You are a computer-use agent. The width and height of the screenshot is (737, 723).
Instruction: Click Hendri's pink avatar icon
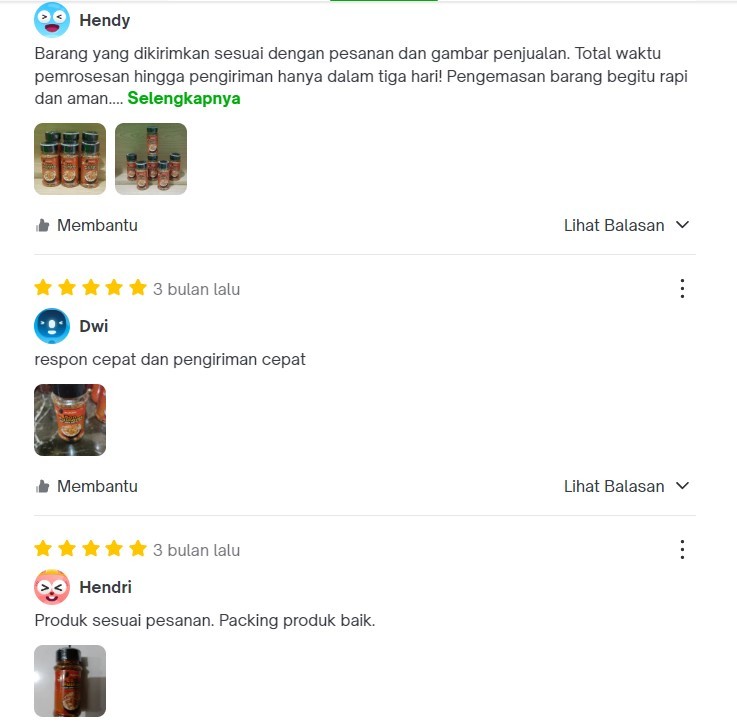(52, 587)
